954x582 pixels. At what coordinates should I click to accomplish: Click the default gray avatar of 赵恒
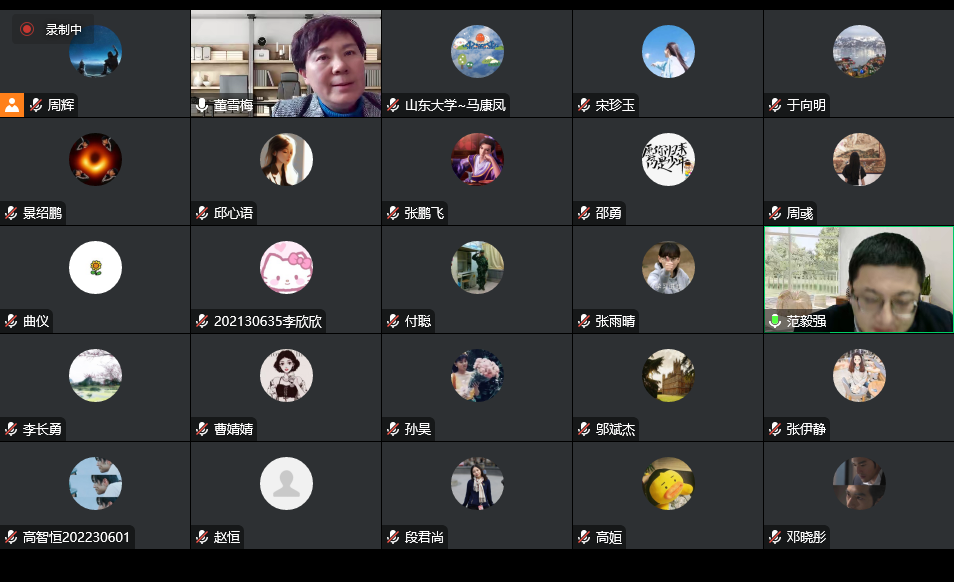(x=286, y=483)
